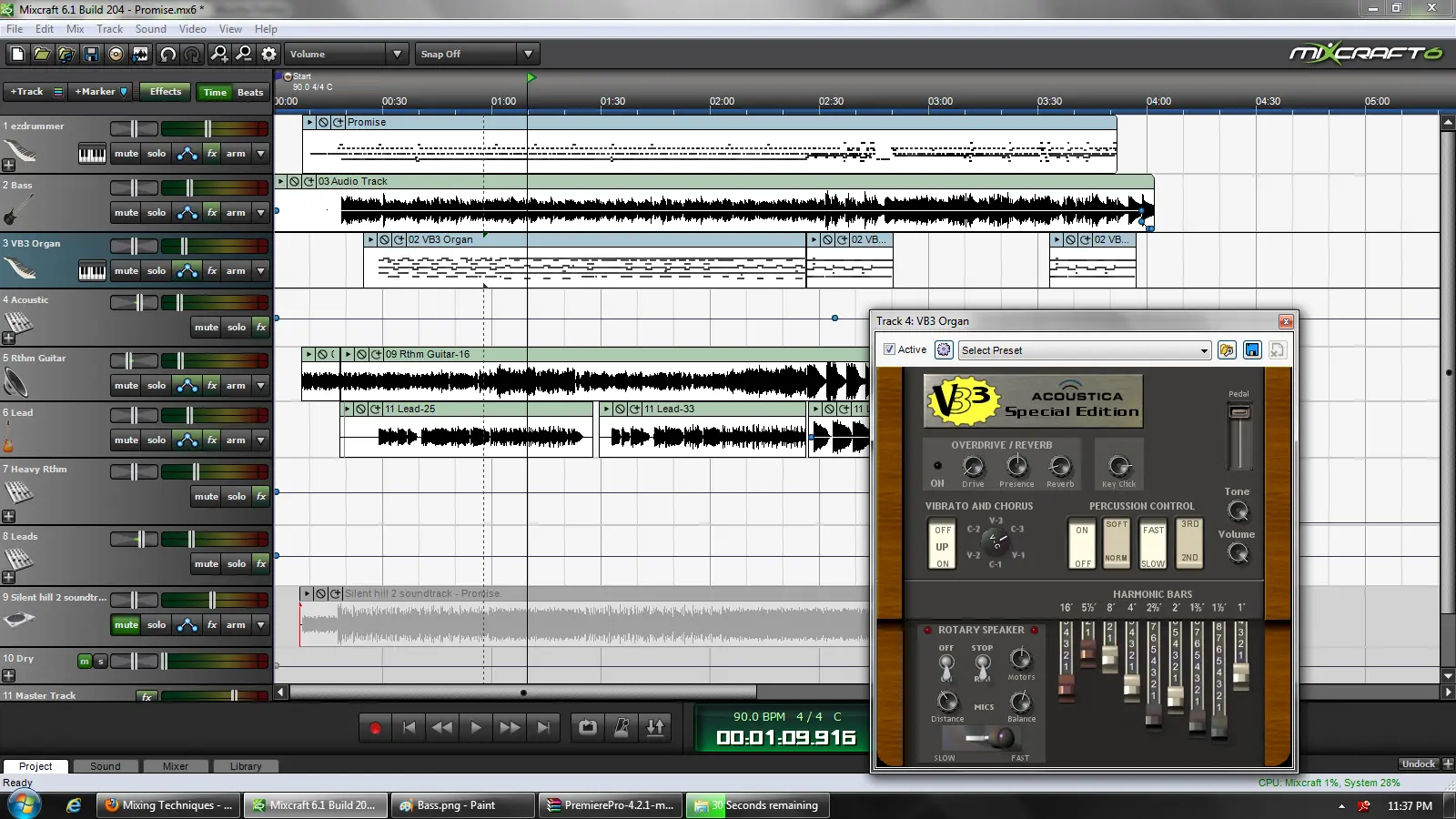This screenshot has width=1456, height=819.
Task: Click the redo arrow icon
Action: tap(192, 55)
